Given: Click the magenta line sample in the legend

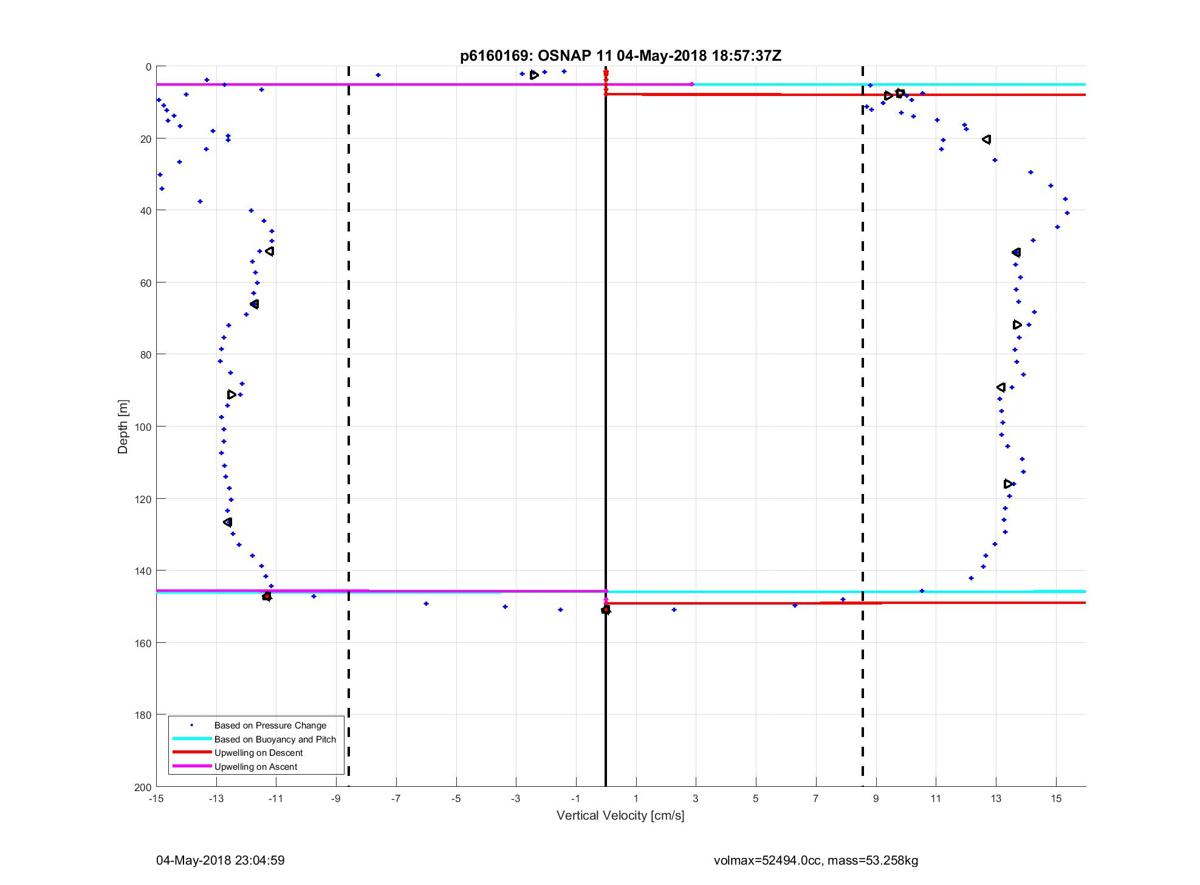Looking at the screenshot, I should click(x=191, y=767).
